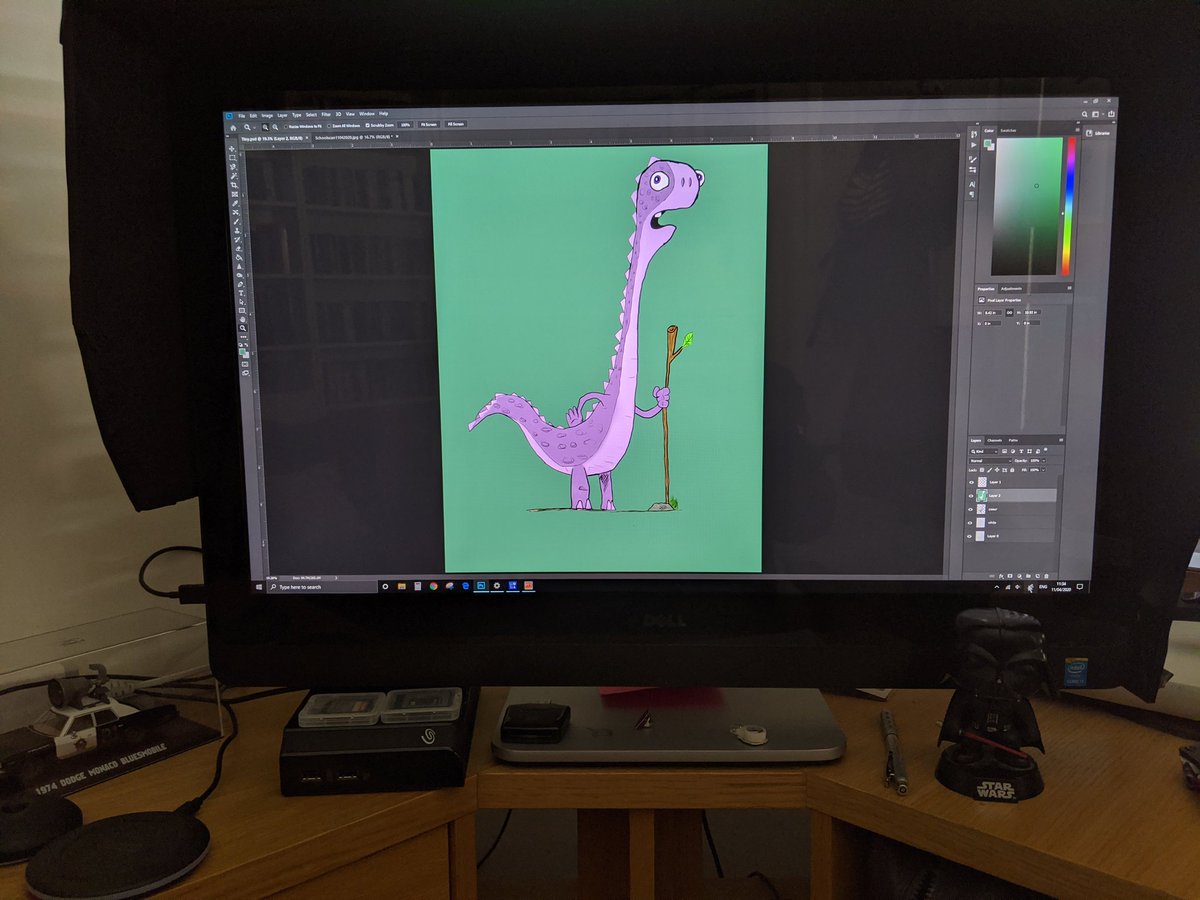Screen dimensions: 1200x900
Task: Select the Pen tool
Action: [x=241, y=284]
